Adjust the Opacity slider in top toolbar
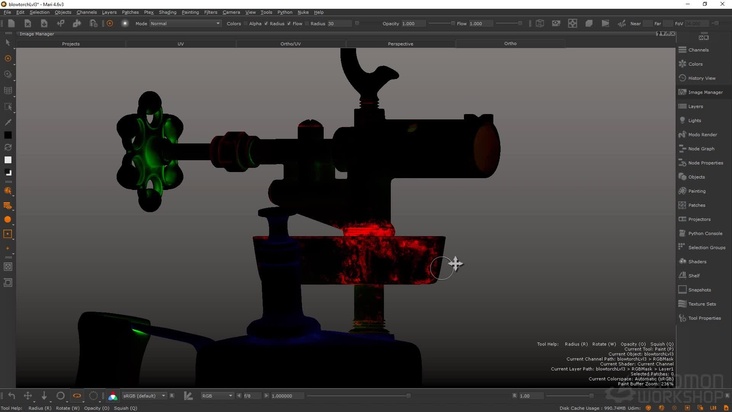Image resolution: width=732 pixels, height=412 pixels. tap(441, 23)
